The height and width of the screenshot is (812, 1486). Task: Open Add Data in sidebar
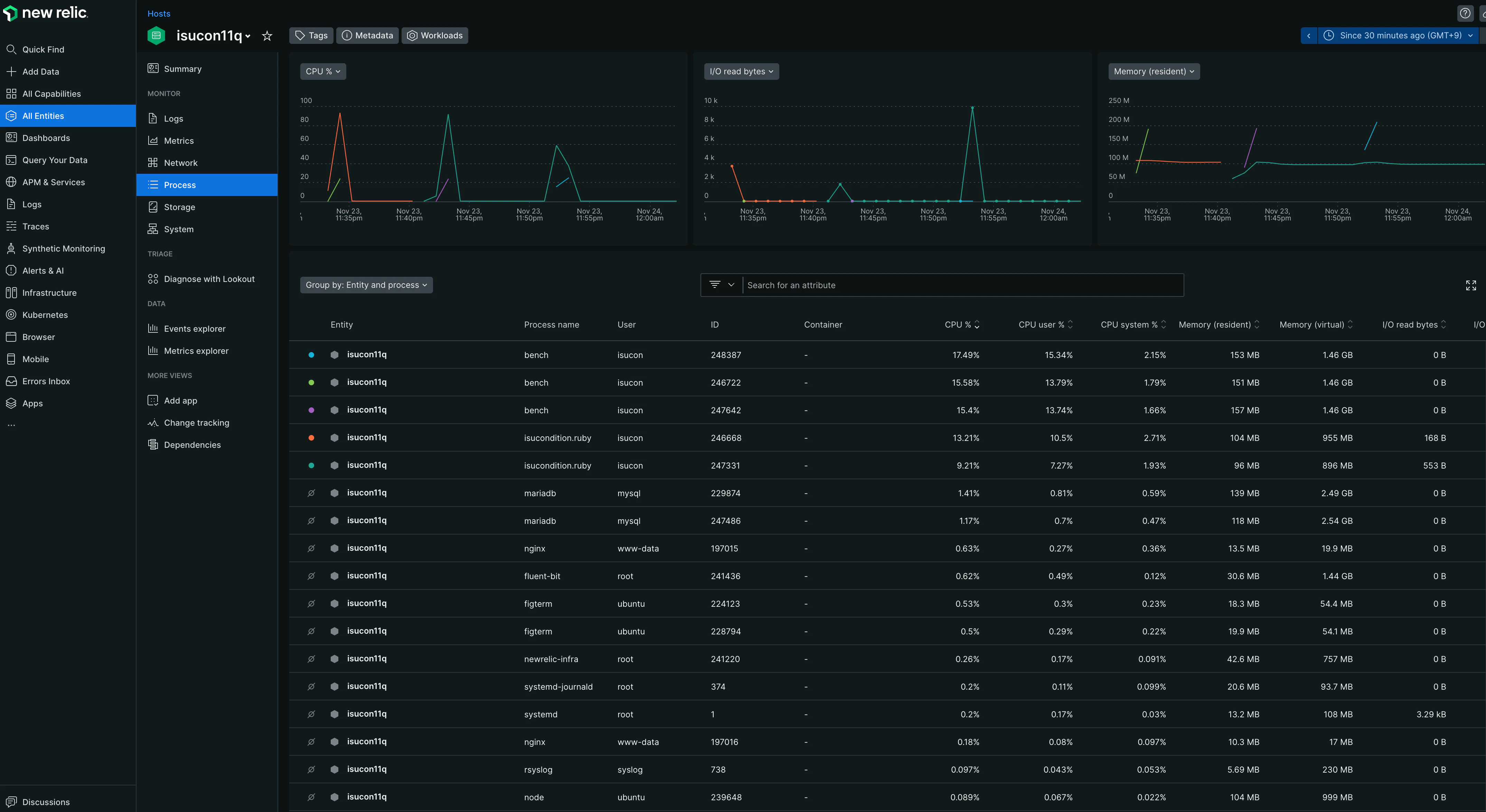point(40,72)
